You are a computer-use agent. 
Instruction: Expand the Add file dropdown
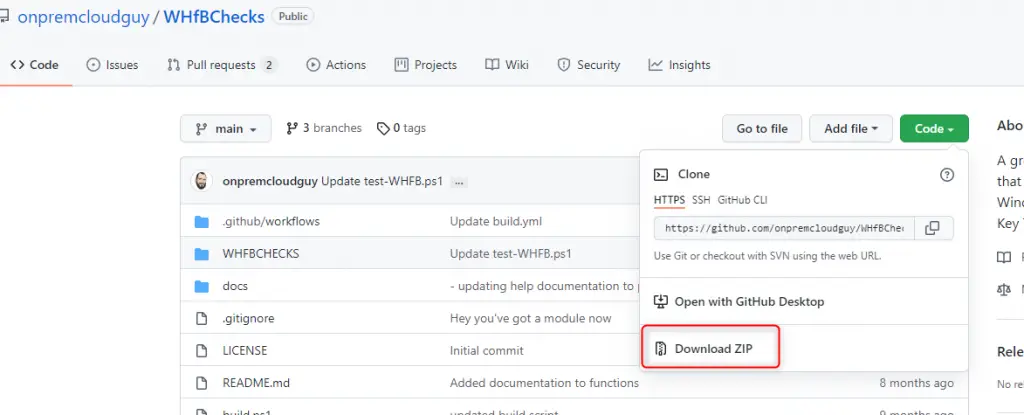click(x=850, y=129)
